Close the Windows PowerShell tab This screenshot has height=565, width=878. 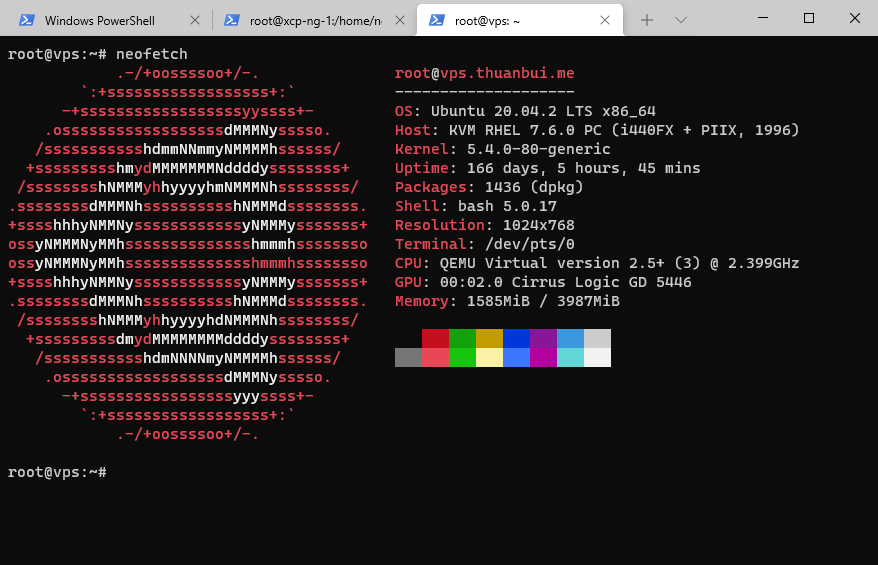point(195,20)
